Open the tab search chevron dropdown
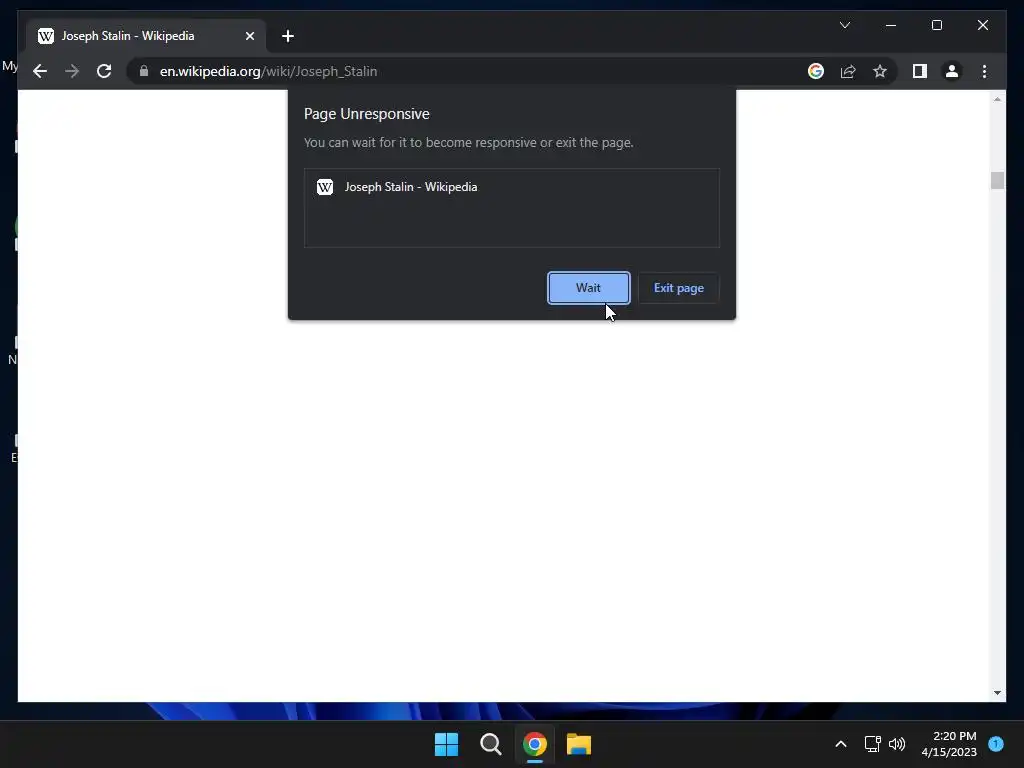The height and width of the screenshot is (768, 1024). tap(844, 25)
